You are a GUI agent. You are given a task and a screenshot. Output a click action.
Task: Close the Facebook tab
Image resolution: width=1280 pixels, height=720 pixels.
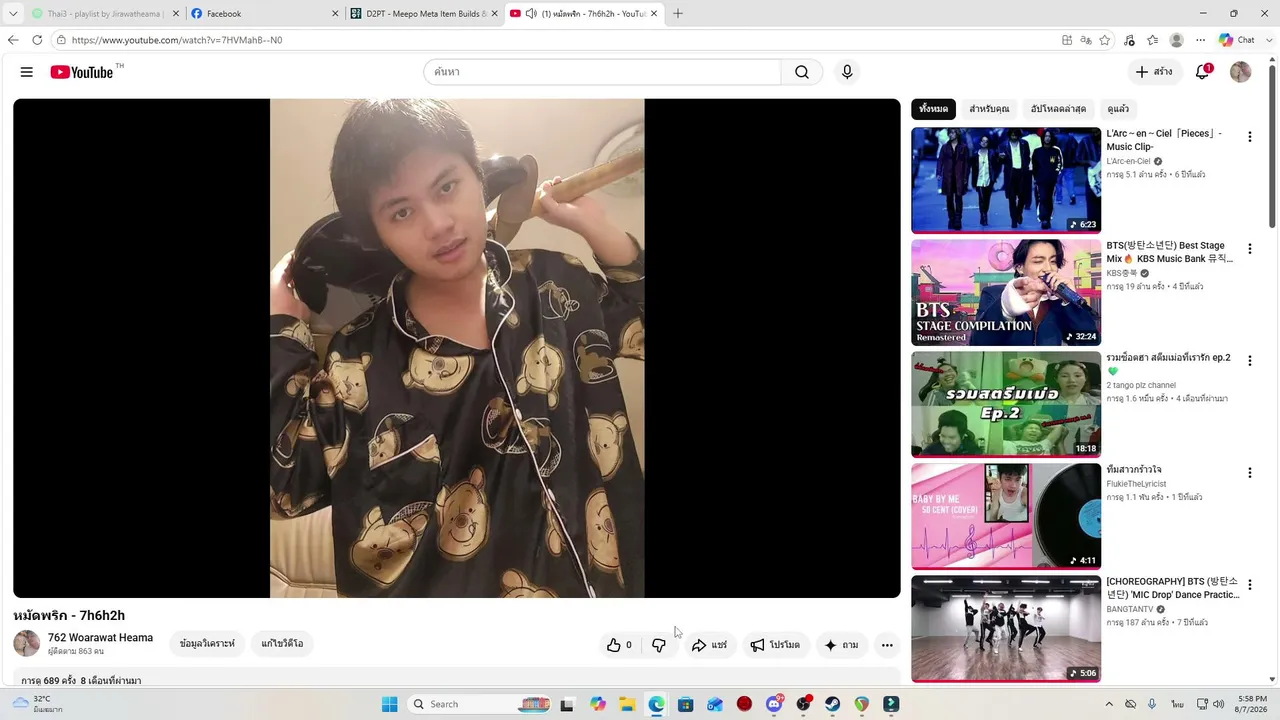[335, 14]
